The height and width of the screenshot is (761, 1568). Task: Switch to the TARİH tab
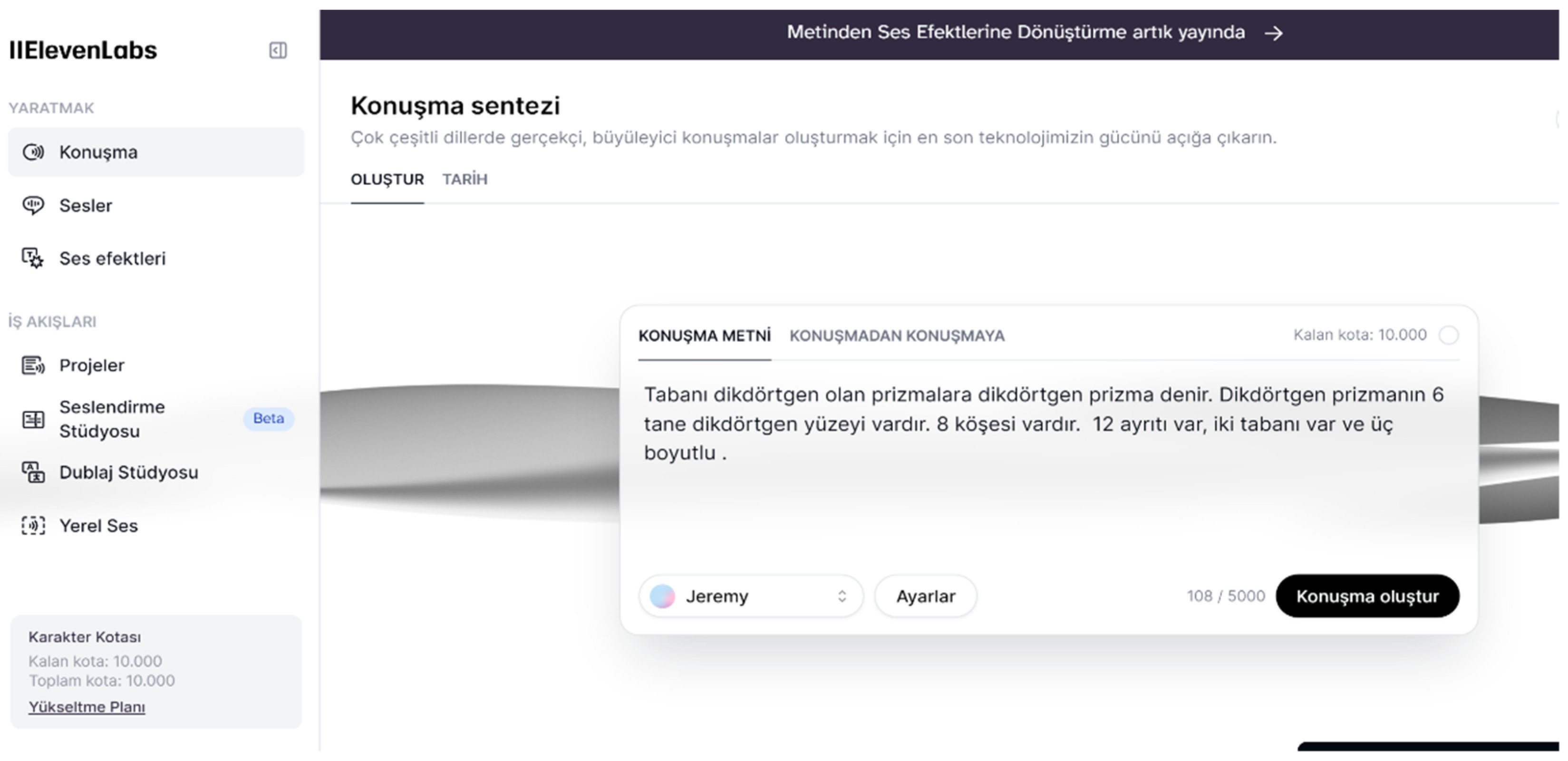tap(465, 180)
